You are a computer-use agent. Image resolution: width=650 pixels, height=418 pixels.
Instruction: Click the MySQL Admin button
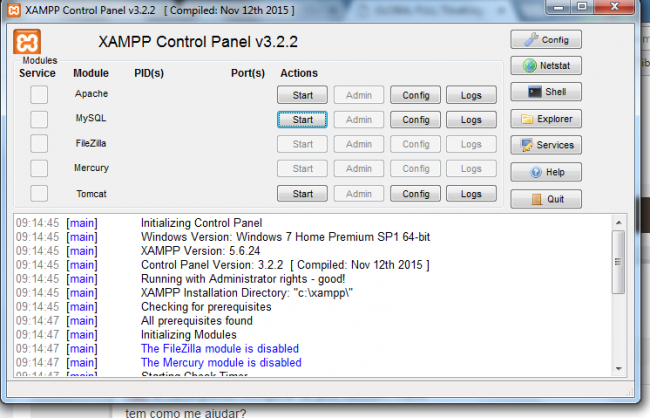(359, 119)
